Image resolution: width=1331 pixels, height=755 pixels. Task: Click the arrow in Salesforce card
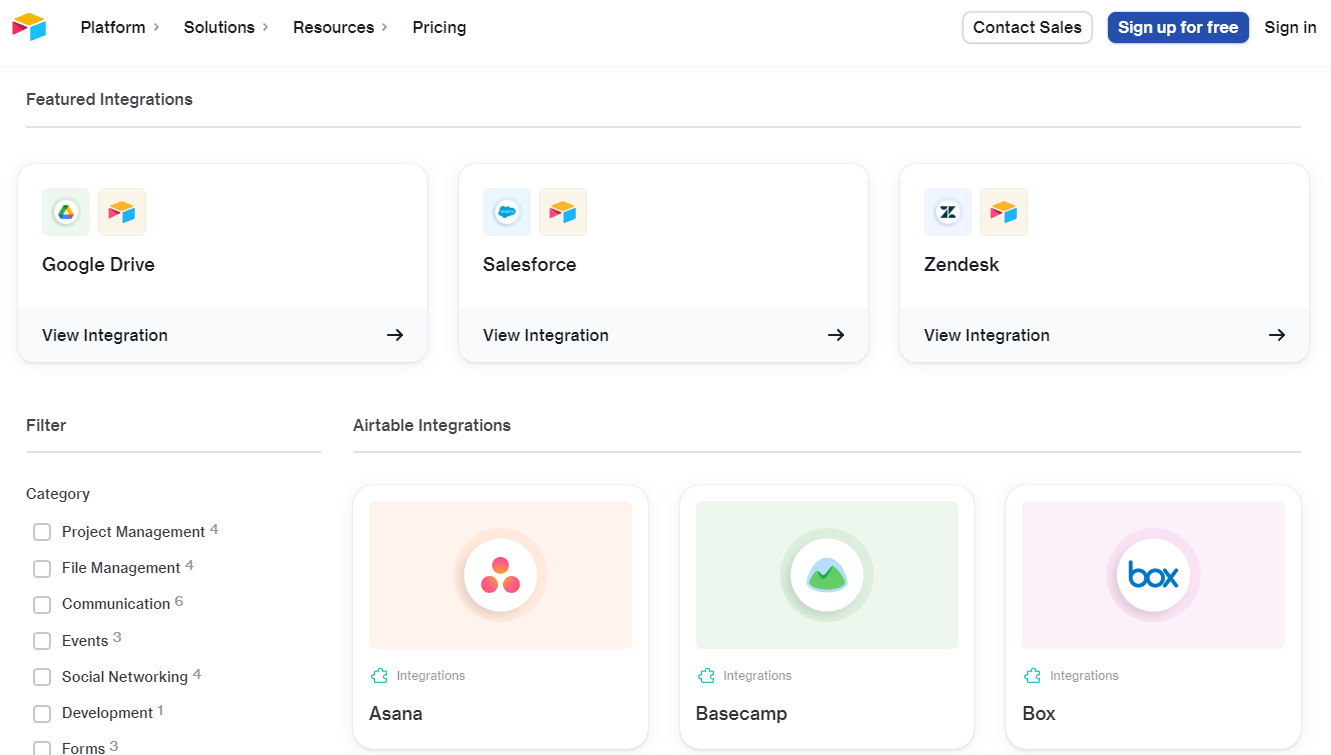pyautogui.click(x=836, y=335)
